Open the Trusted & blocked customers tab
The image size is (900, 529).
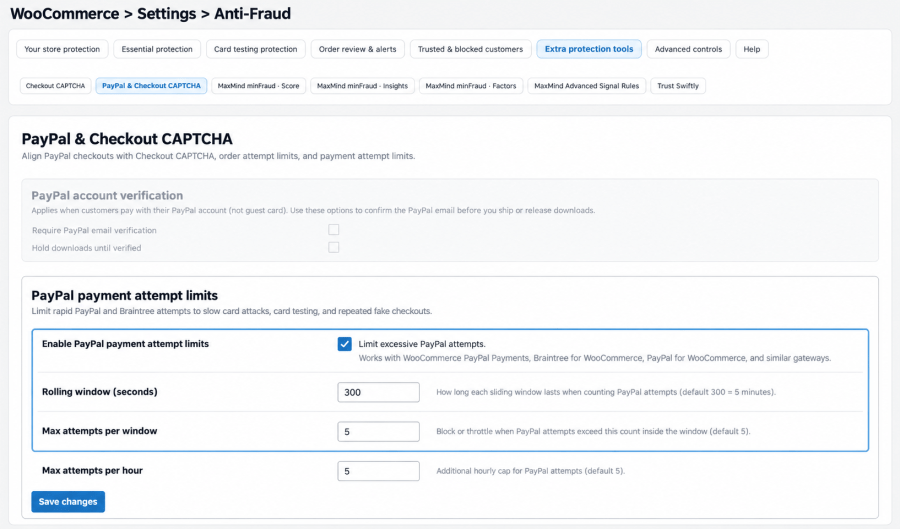471,49
